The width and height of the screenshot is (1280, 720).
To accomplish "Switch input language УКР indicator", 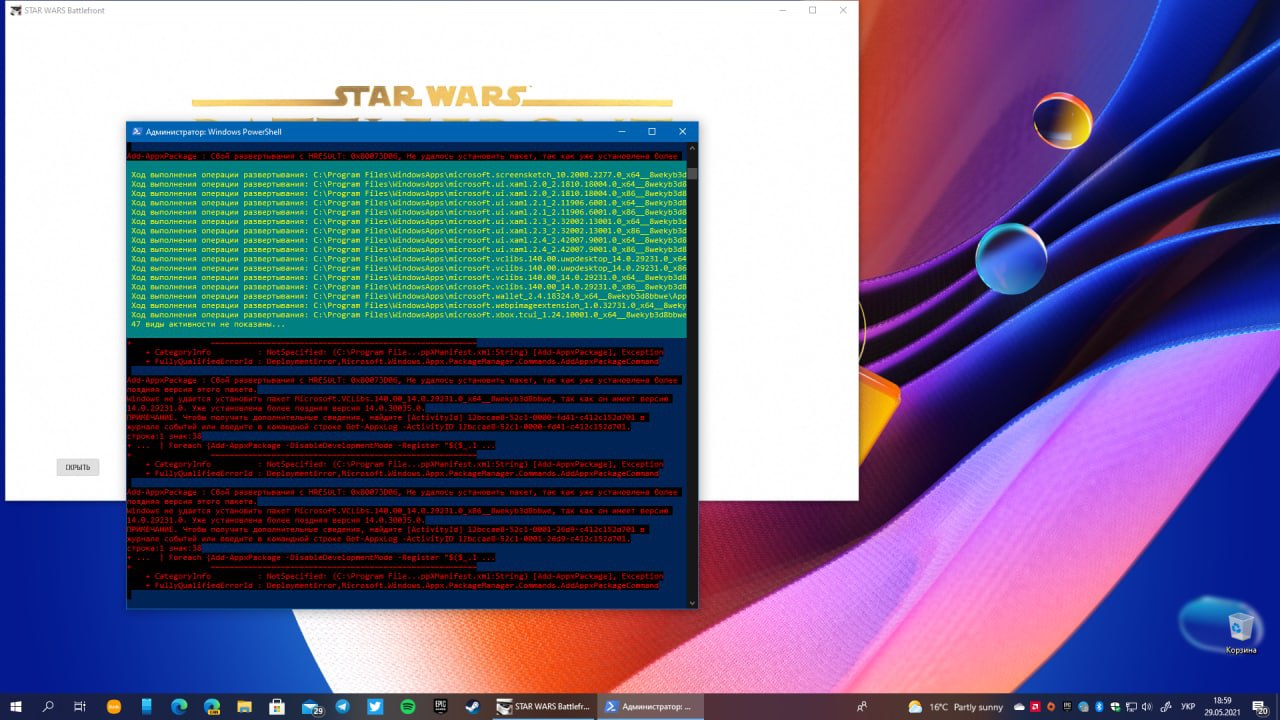I will [1188, 706].
